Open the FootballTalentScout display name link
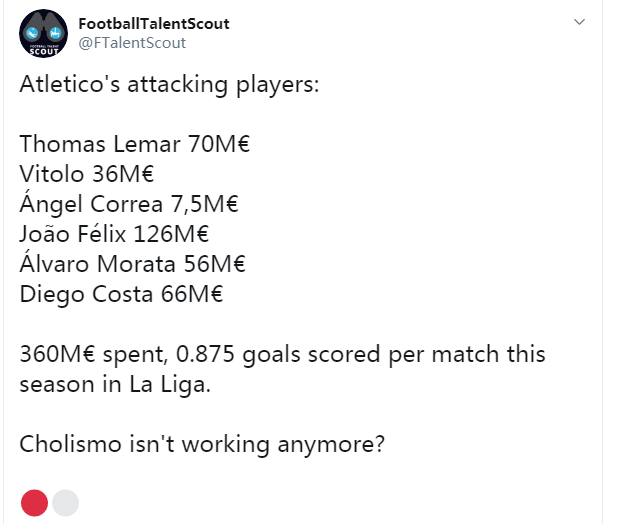 [154, 24]
